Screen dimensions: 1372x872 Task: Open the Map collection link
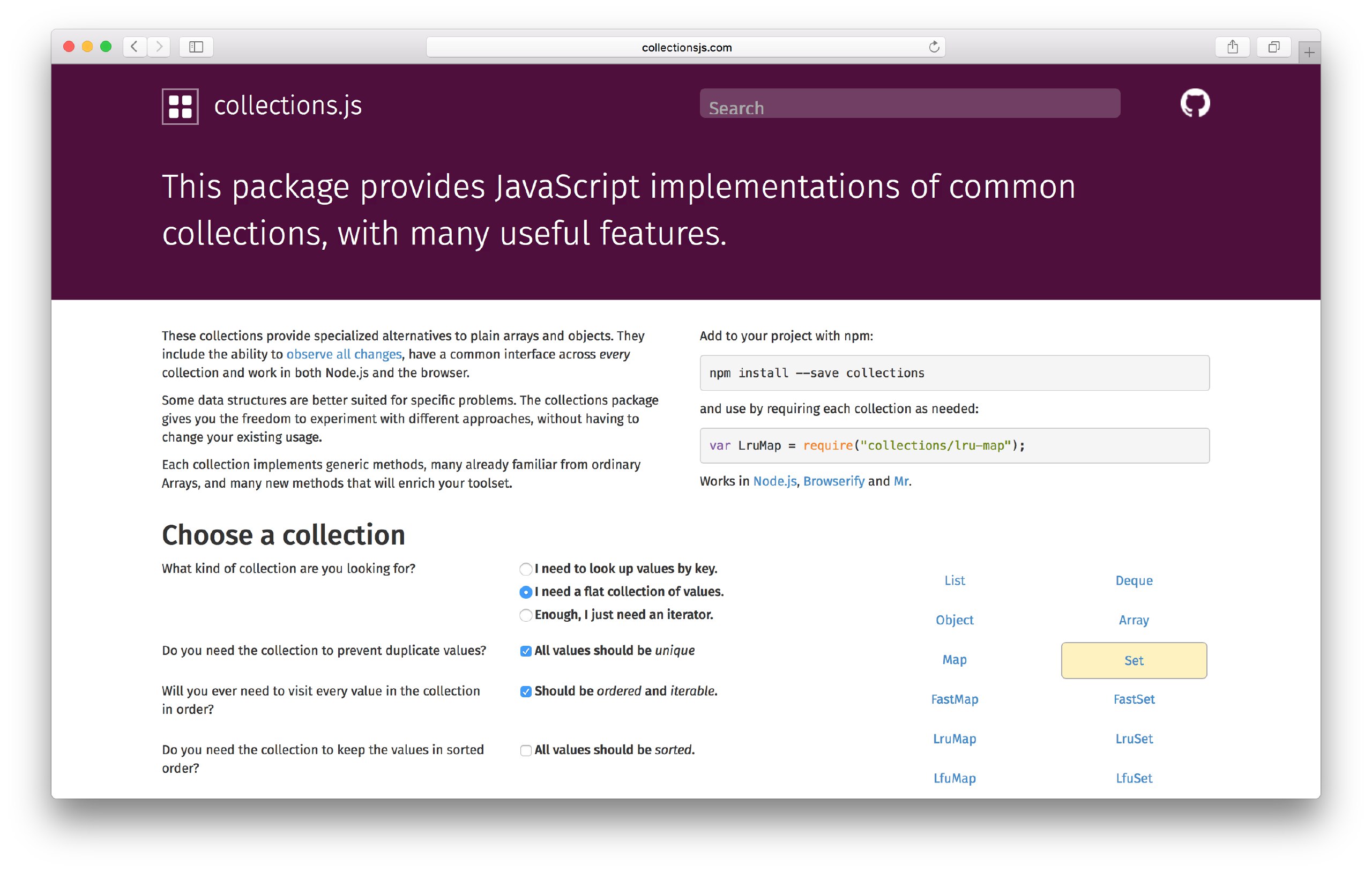tap(955, 659)
